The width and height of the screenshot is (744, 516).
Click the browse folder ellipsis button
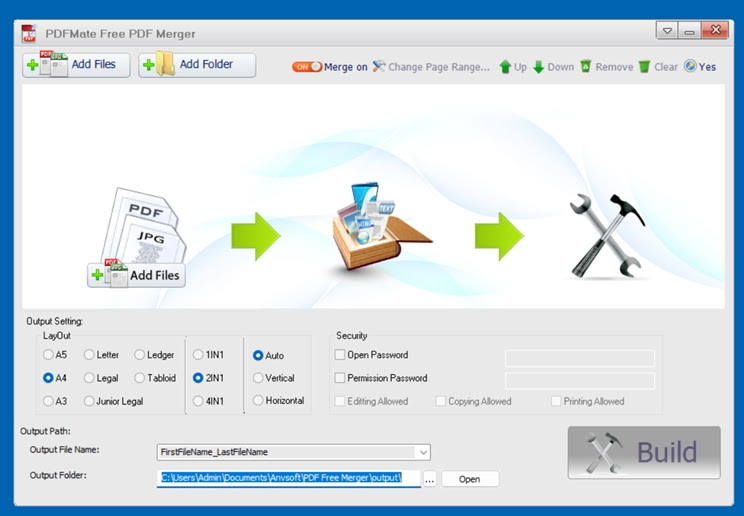(429, 479)
